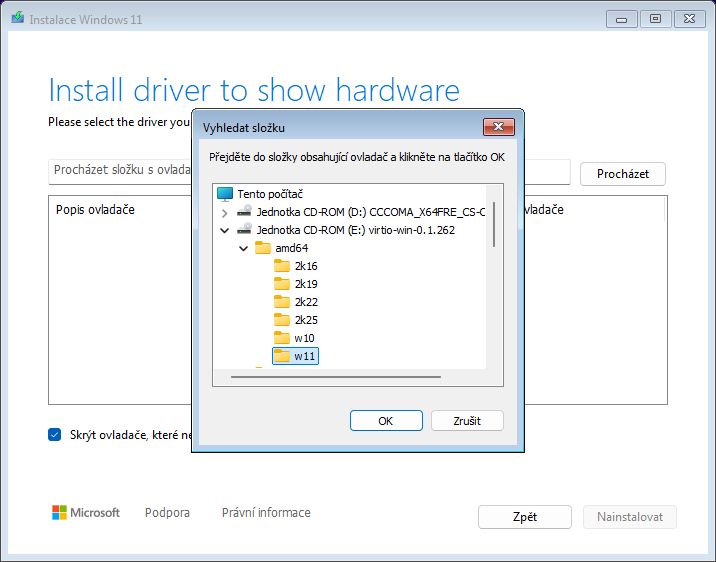
Task: Select the 2k16 folder label
Action: click(306, 266)
